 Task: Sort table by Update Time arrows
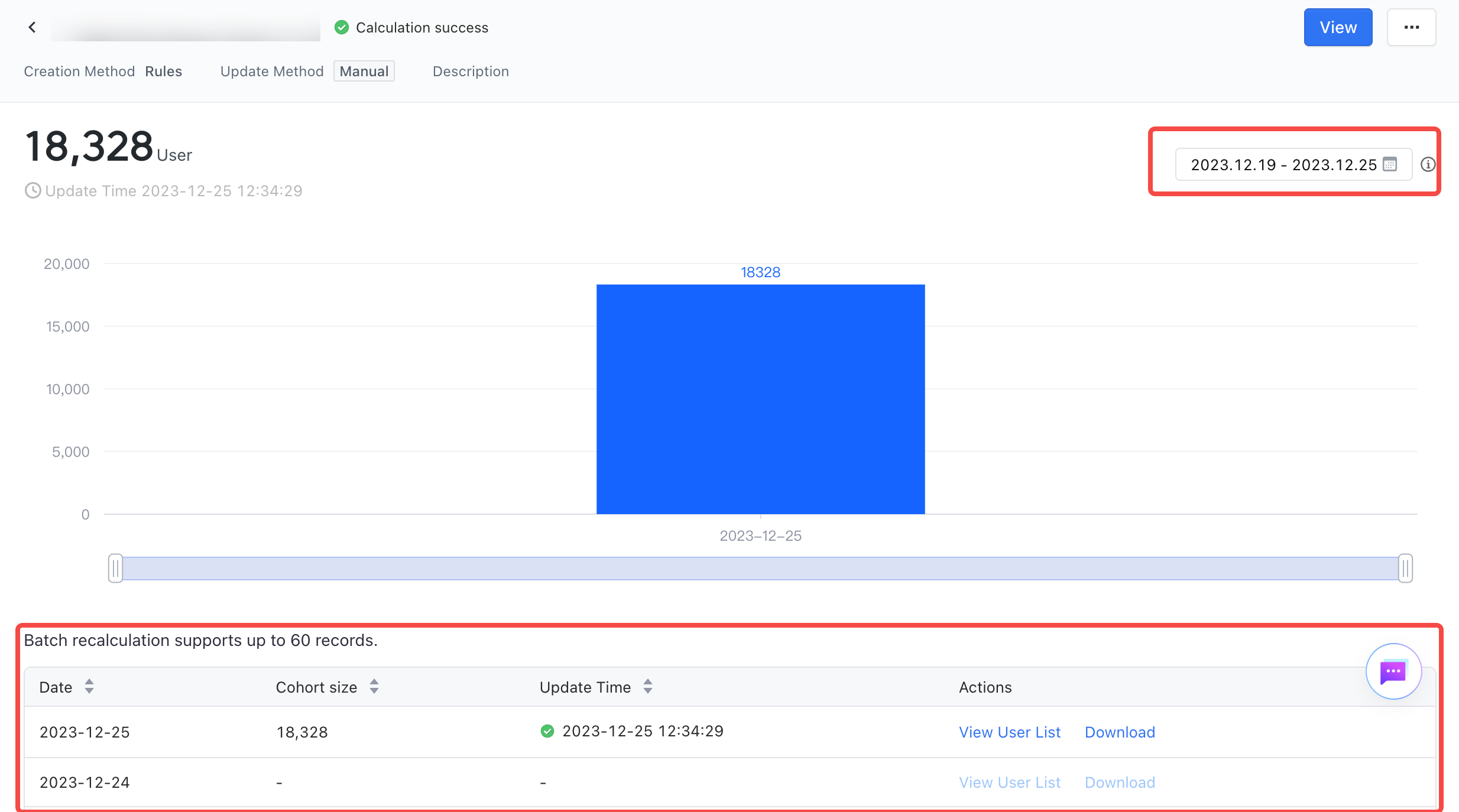pyautogui.click(x=648, y=687)
